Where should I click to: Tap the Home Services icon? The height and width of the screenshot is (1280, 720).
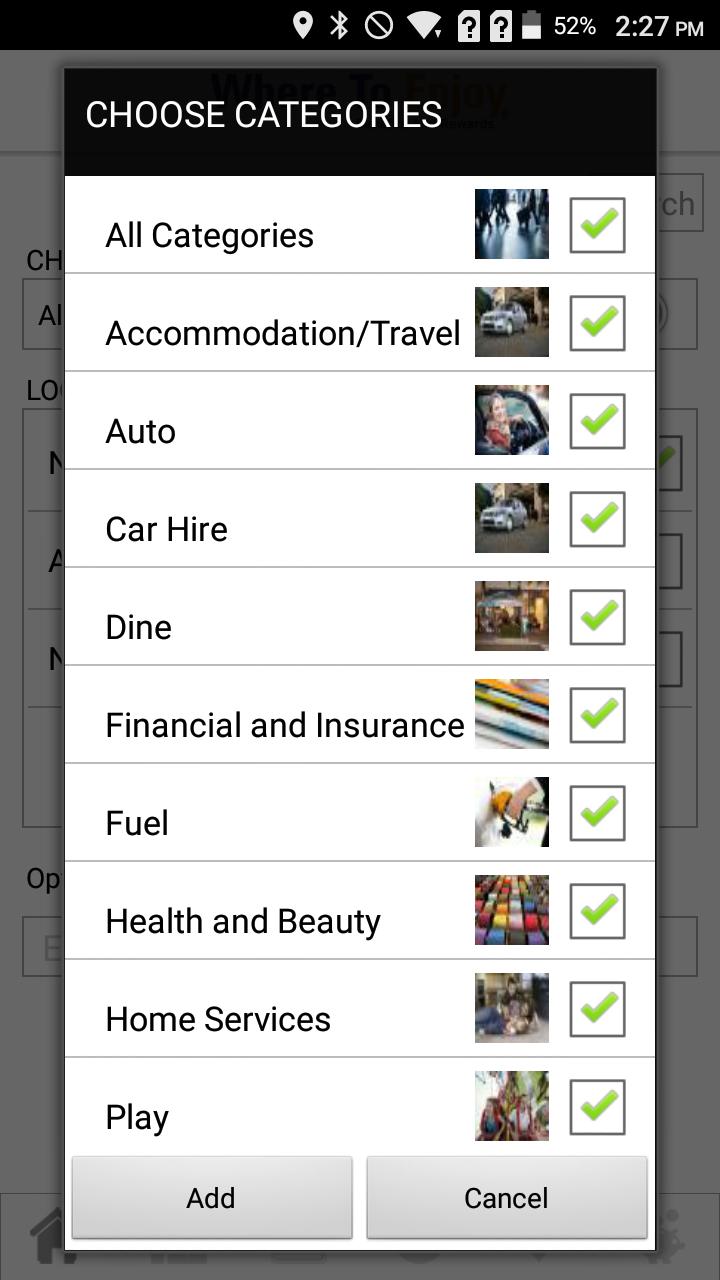coord(511,1008)
